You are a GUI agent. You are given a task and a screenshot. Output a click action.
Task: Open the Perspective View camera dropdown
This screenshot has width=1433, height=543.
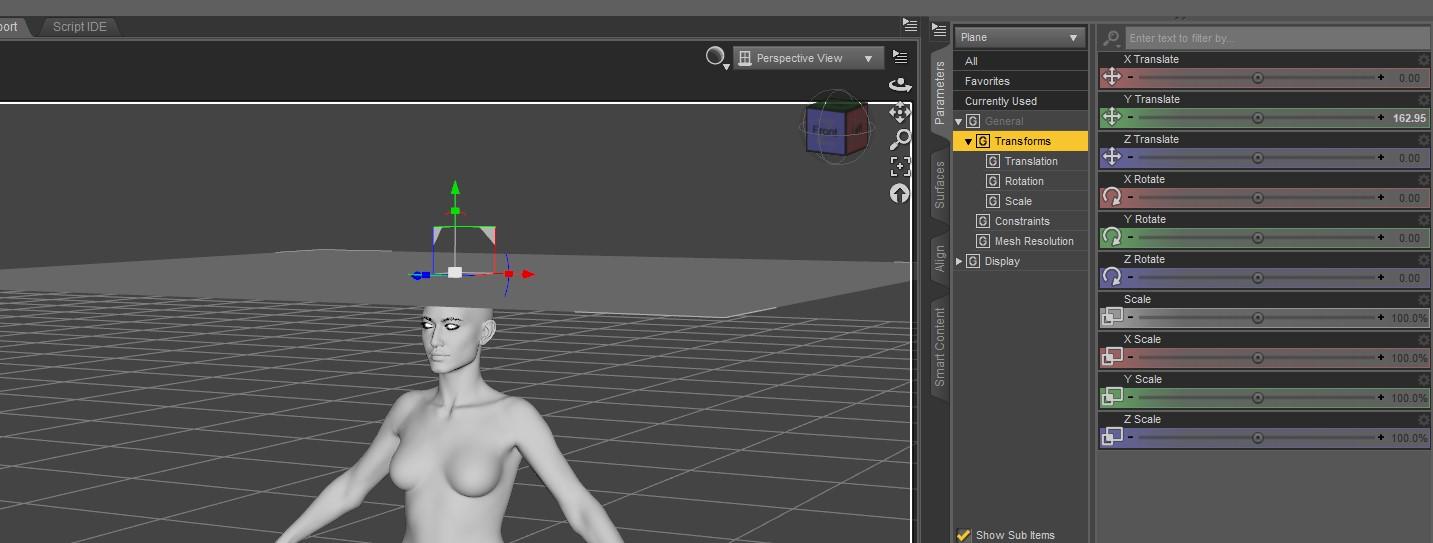[808, 58]
